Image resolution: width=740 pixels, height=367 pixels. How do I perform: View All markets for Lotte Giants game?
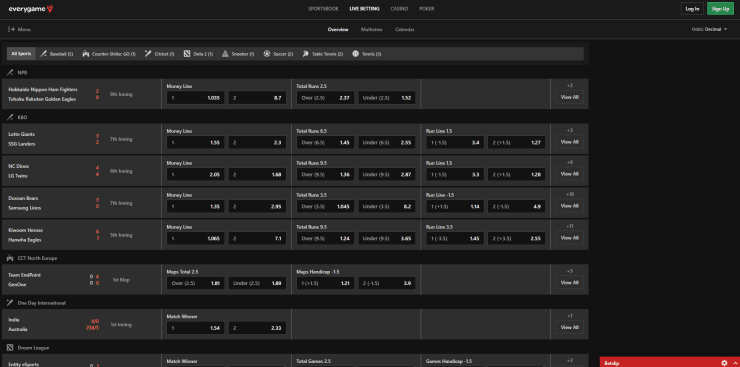[x=569, y=142]
